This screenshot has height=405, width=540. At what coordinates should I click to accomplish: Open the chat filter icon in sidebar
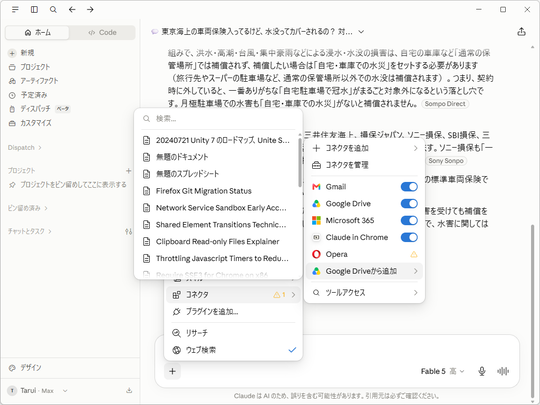coord(128,231)
